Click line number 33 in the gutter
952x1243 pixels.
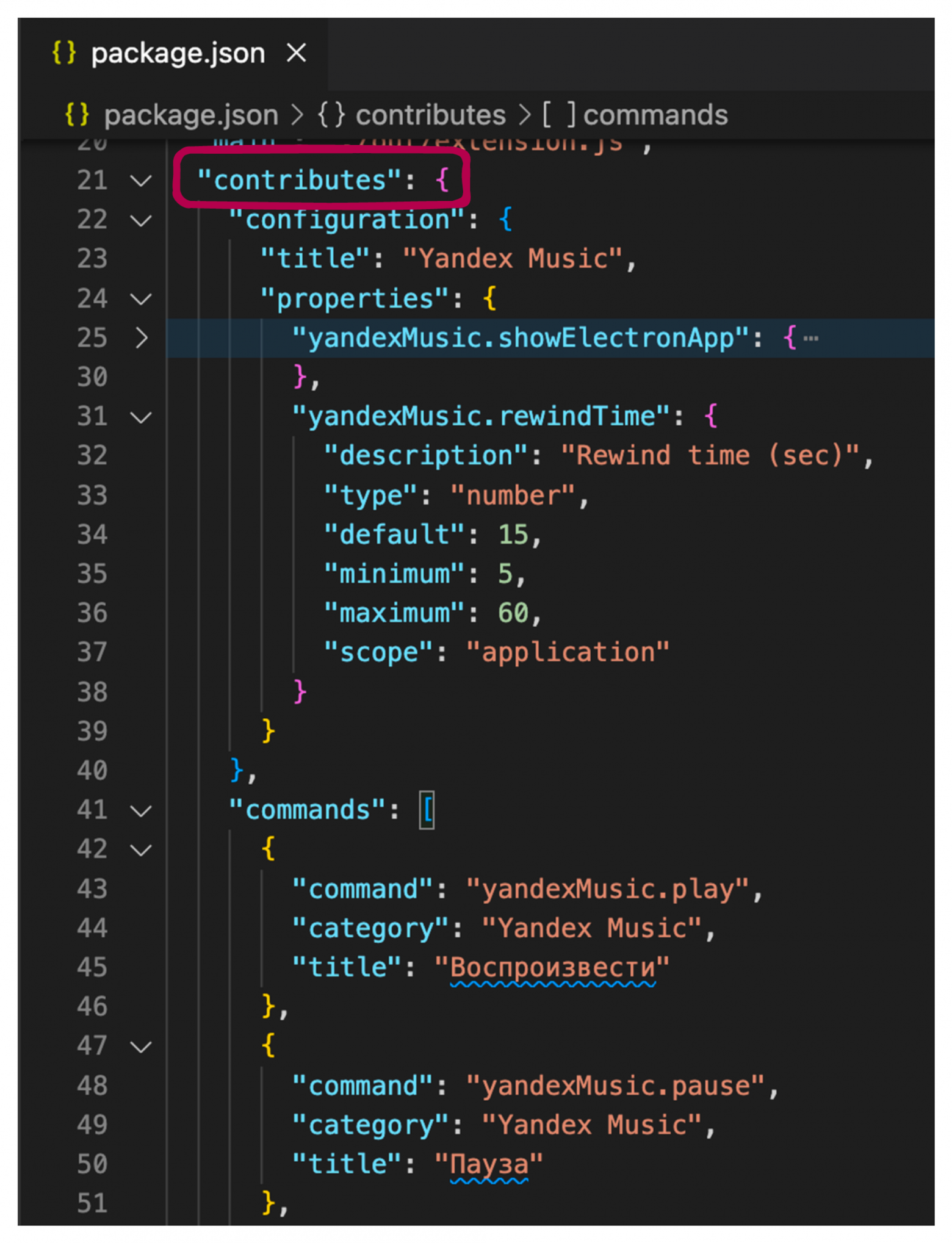pyautogui.click(x=92, y=495)
